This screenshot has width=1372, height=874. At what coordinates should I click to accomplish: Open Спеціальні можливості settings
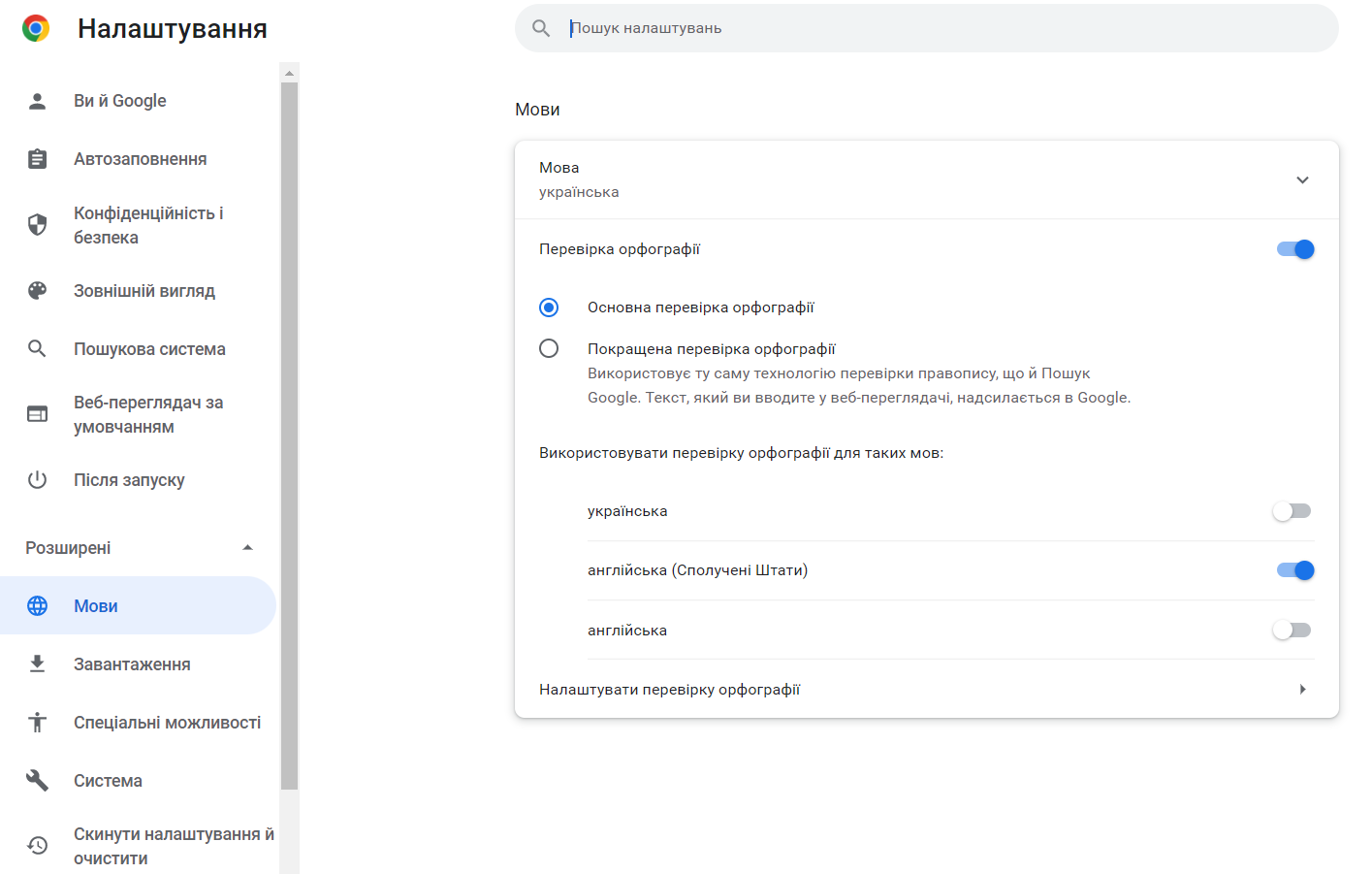(x=138, y=722)
